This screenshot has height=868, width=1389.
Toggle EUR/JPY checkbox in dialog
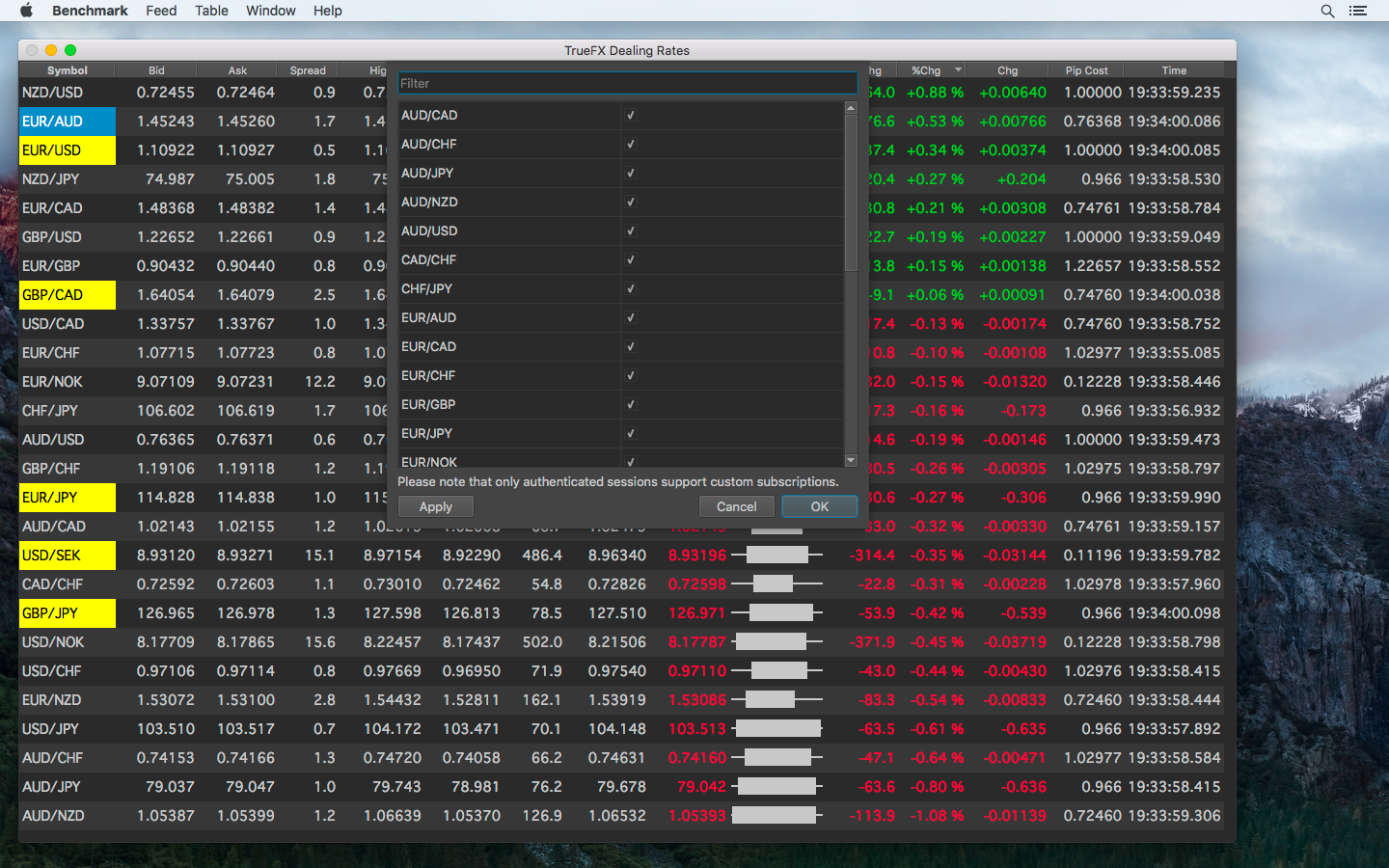click(631, 433)
